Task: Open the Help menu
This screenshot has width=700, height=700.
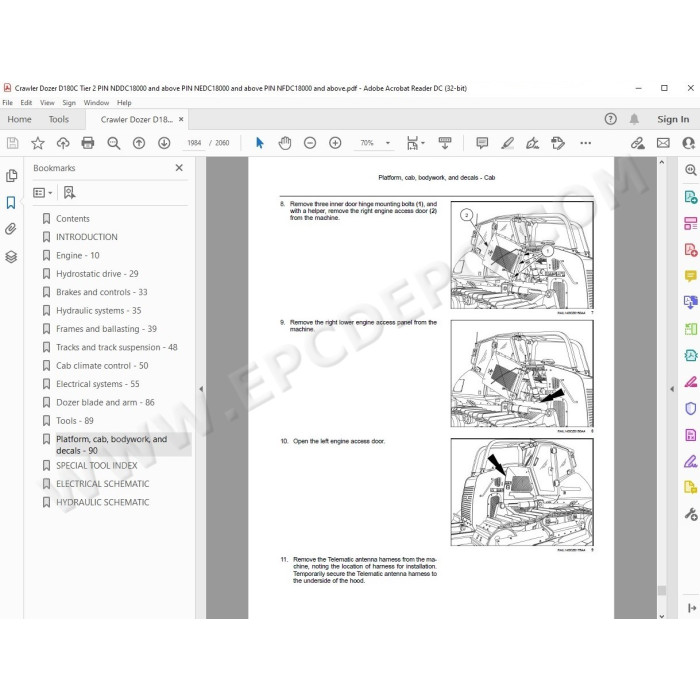Action: pos(124,103)
